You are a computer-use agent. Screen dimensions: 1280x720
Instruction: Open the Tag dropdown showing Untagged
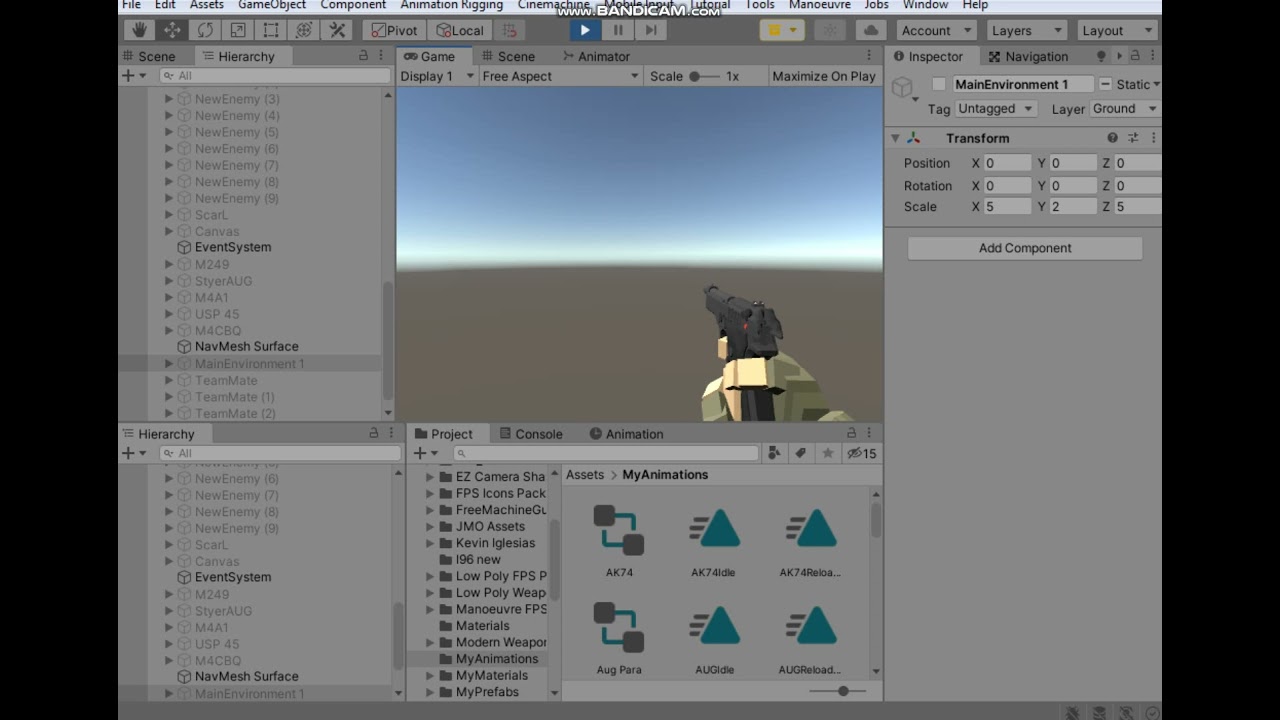995,108
